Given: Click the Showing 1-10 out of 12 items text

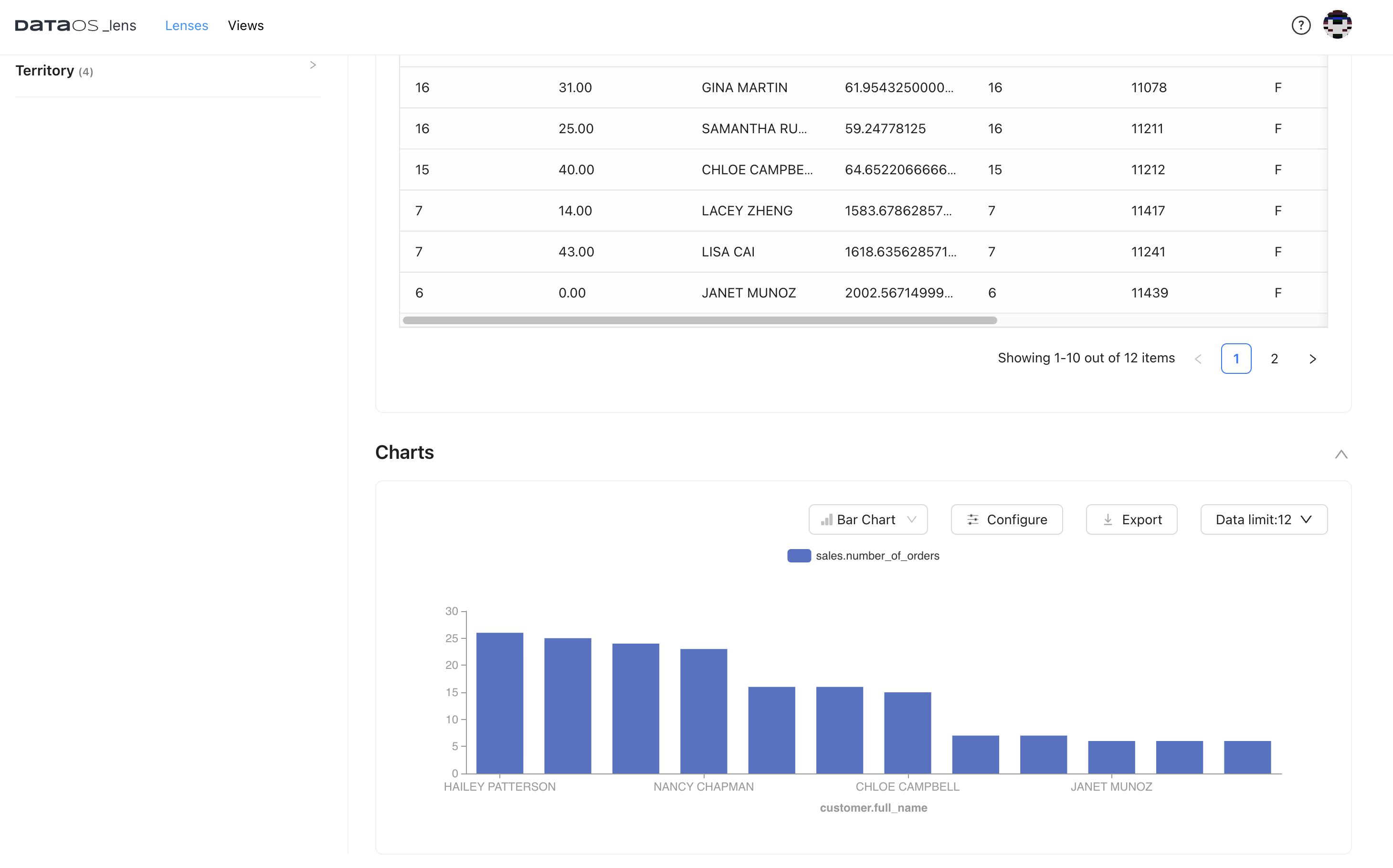Looking at the screenshot, I should click(1086, 358).
